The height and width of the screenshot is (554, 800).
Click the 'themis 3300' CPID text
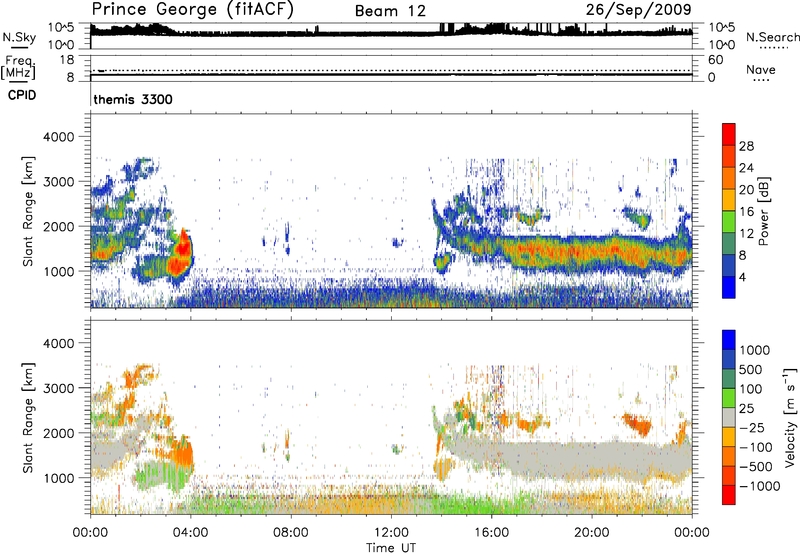click(133, 99)
